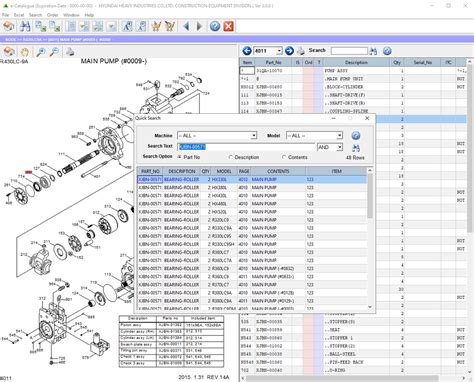Open the Order menu
This screenshot has width=474, height=382.
point(52,15)
